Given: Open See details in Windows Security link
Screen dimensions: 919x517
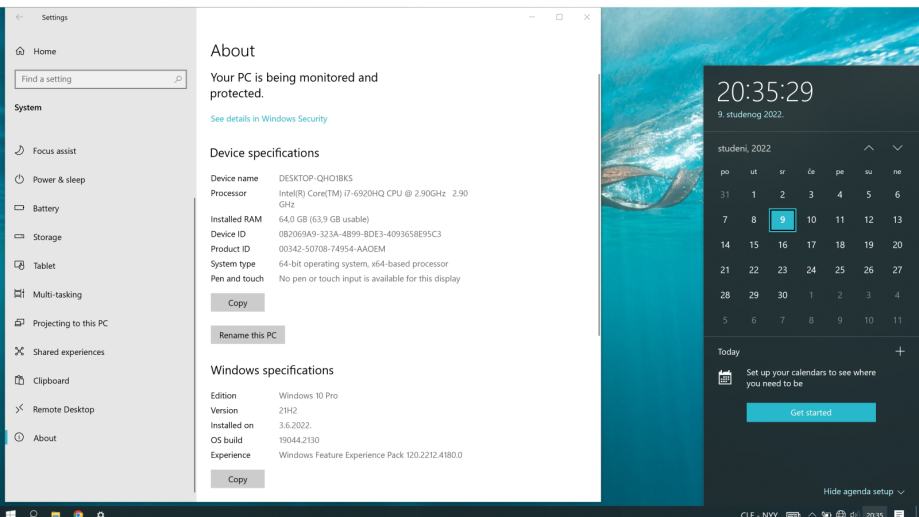Looking at the screenshot, I should pos(268,118).
